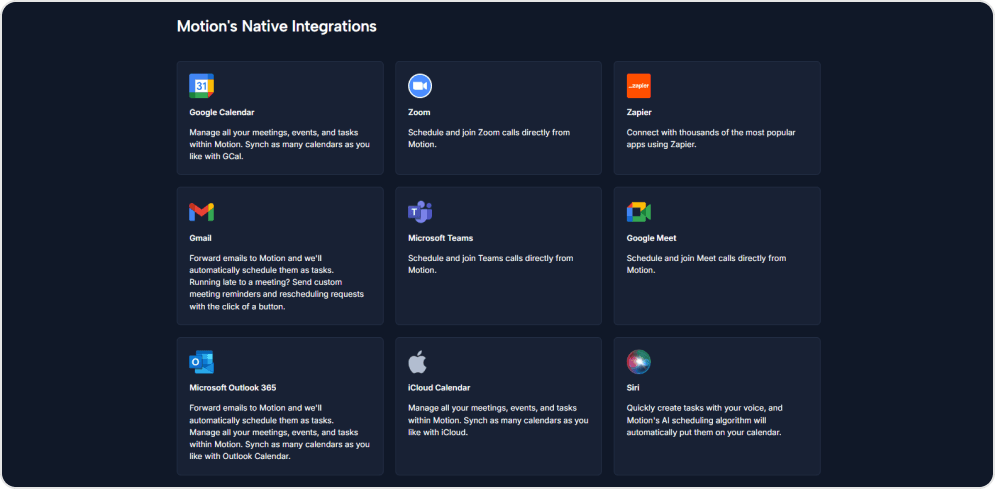Select the Zapier card title
995x489 pixels.
pyautogui.click(x=639, y=112)
